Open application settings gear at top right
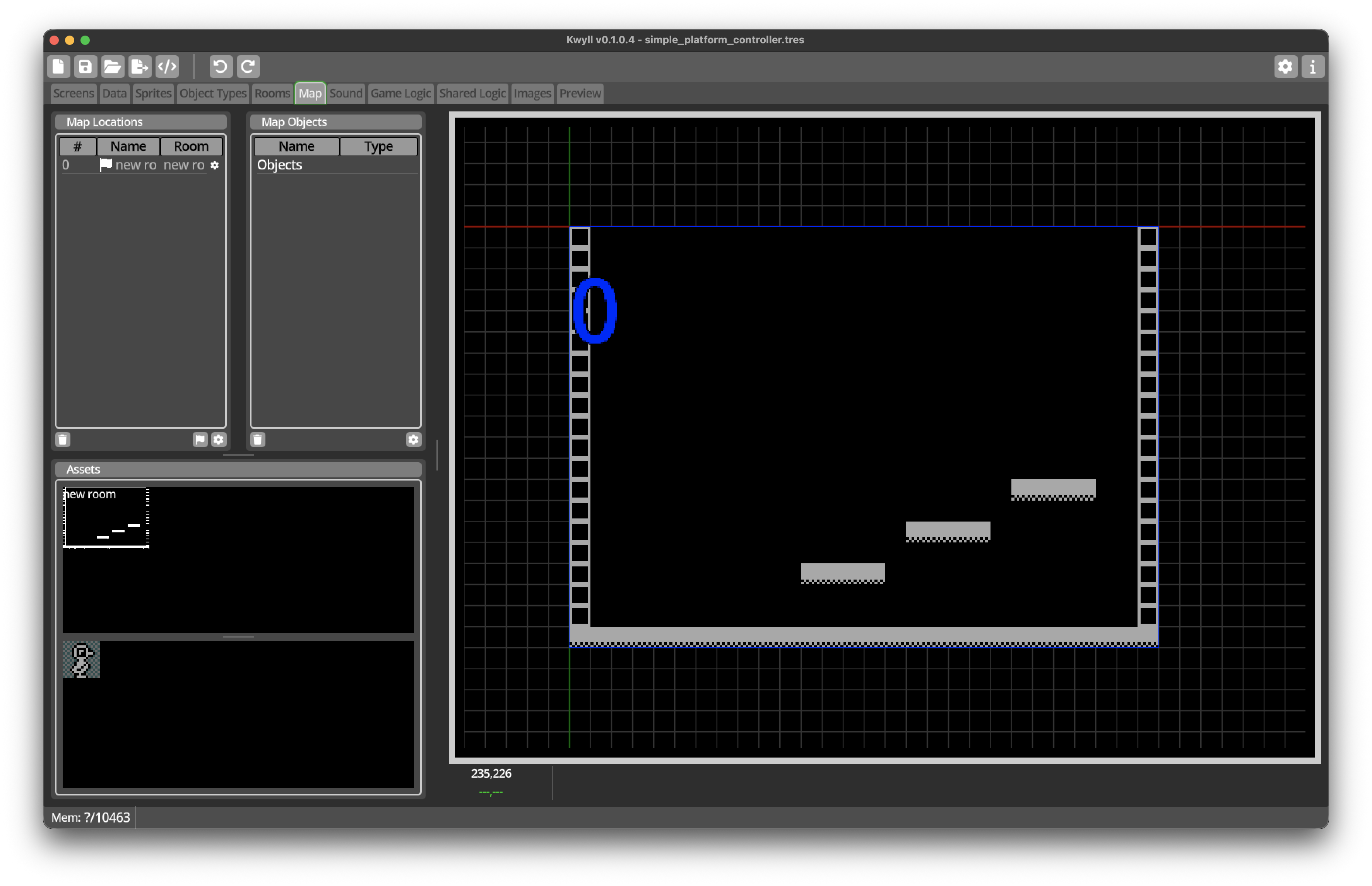Viewport: 1372px width, 886px height. click(1285, 67)
